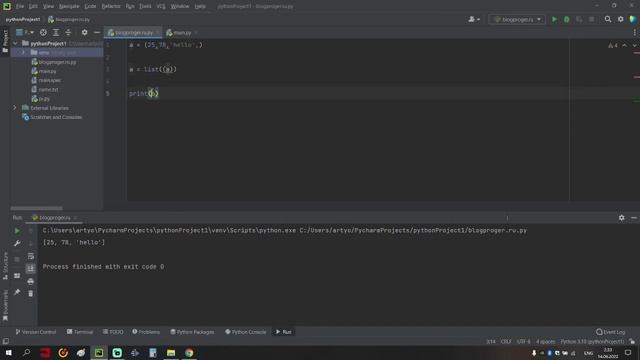
Task: Click restore layout icon in the Run panel
Action: [17, 276]
